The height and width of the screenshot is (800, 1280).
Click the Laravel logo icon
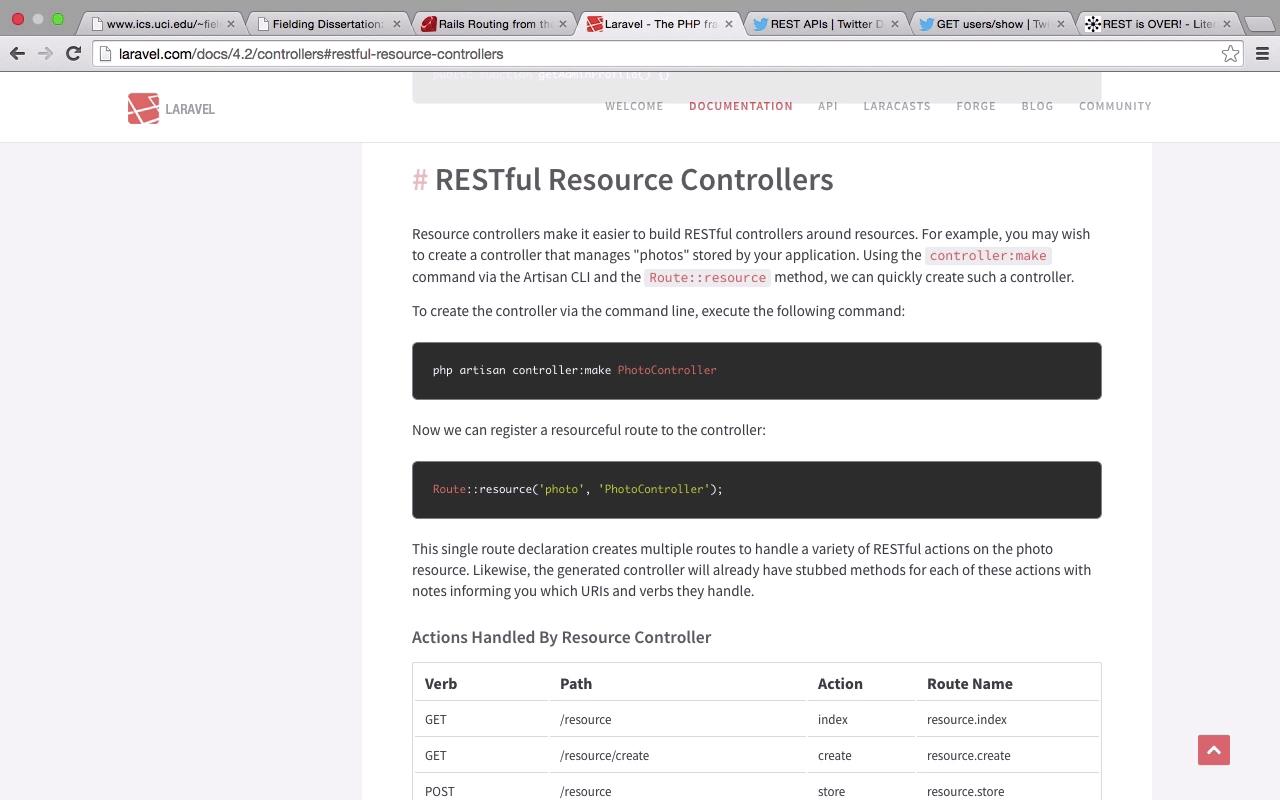[x=143, y=108]
